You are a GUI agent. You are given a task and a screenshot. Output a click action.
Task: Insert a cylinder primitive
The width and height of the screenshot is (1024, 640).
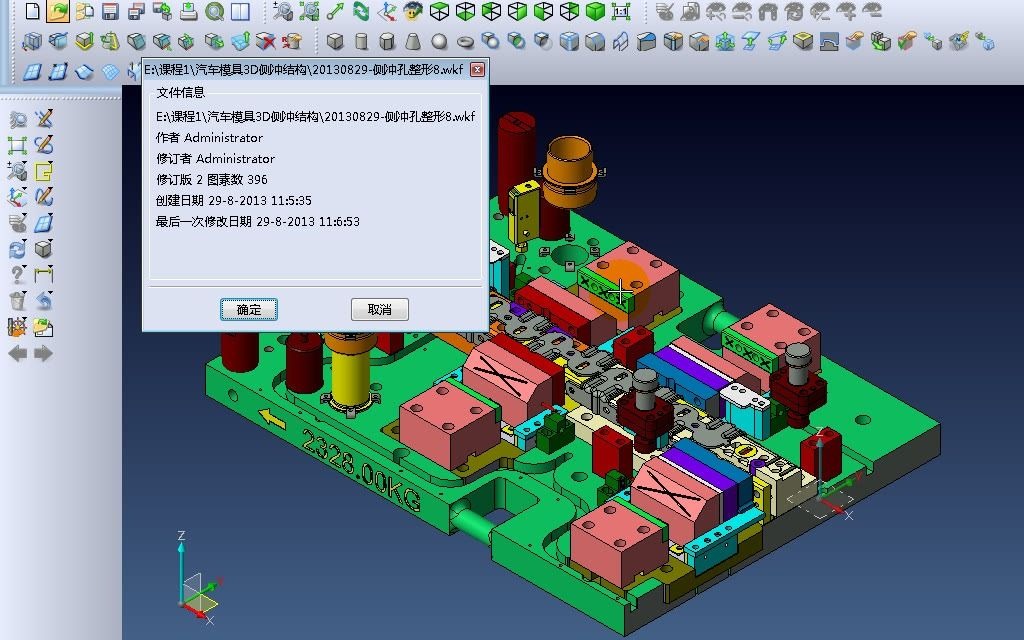360,42
